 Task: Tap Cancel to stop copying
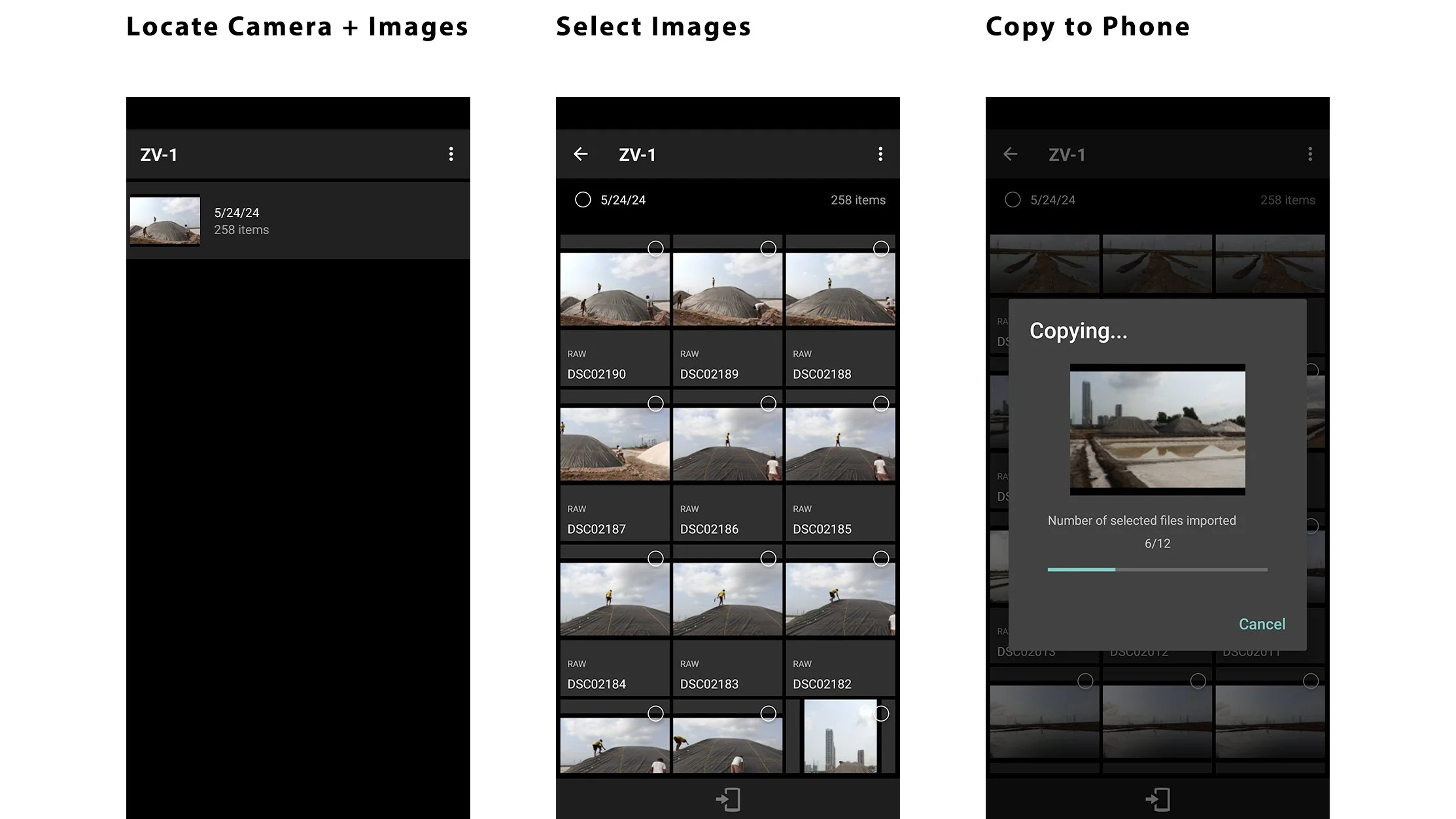point(1262,624)
